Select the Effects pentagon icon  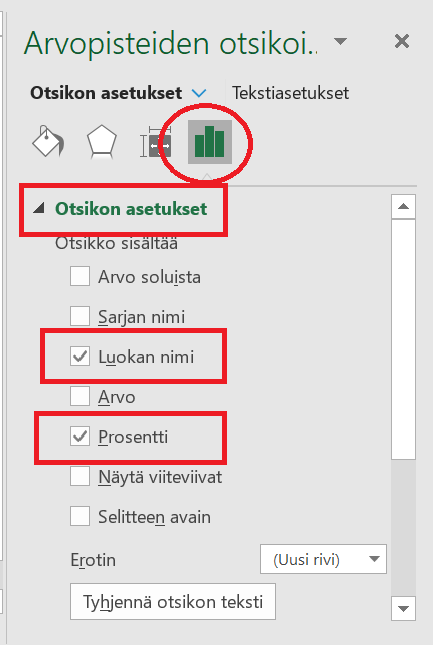(x=102, y=142)
